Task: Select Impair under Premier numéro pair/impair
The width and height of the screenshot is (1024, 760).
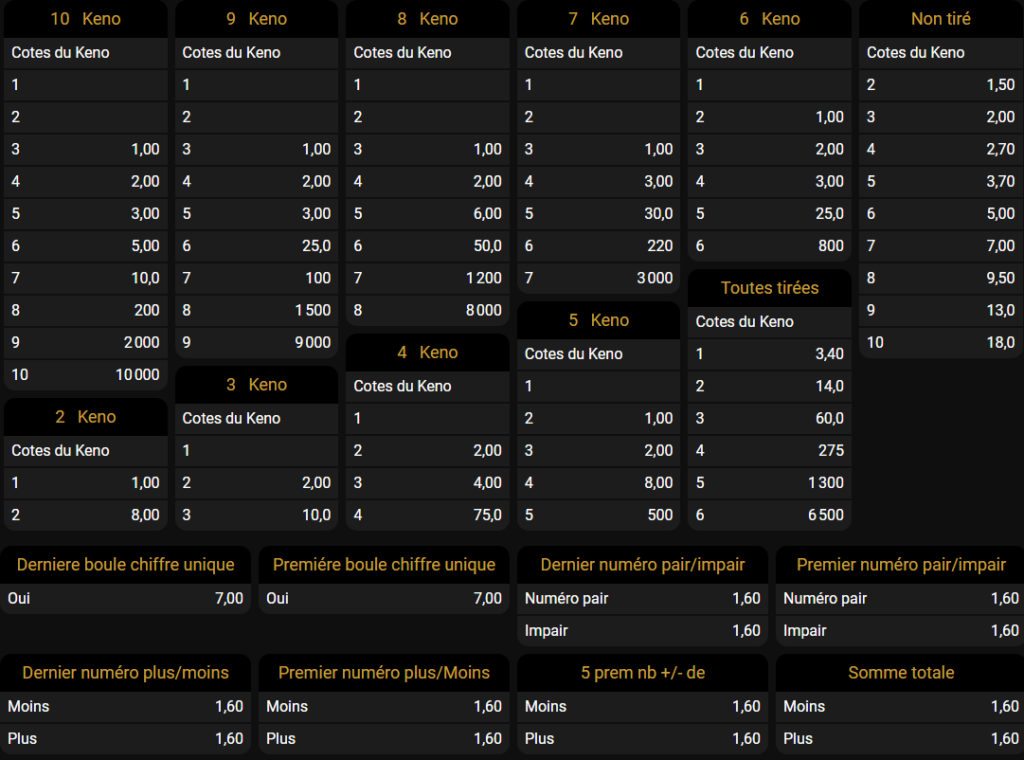Action: [900, 631]
